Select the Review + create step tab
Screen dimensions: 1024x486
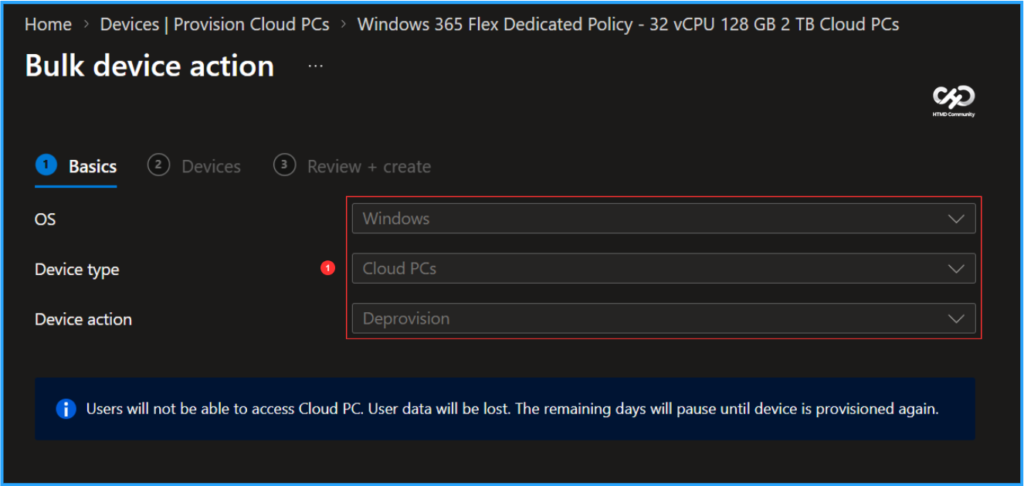pyautogui.click(x=353, y=167)
